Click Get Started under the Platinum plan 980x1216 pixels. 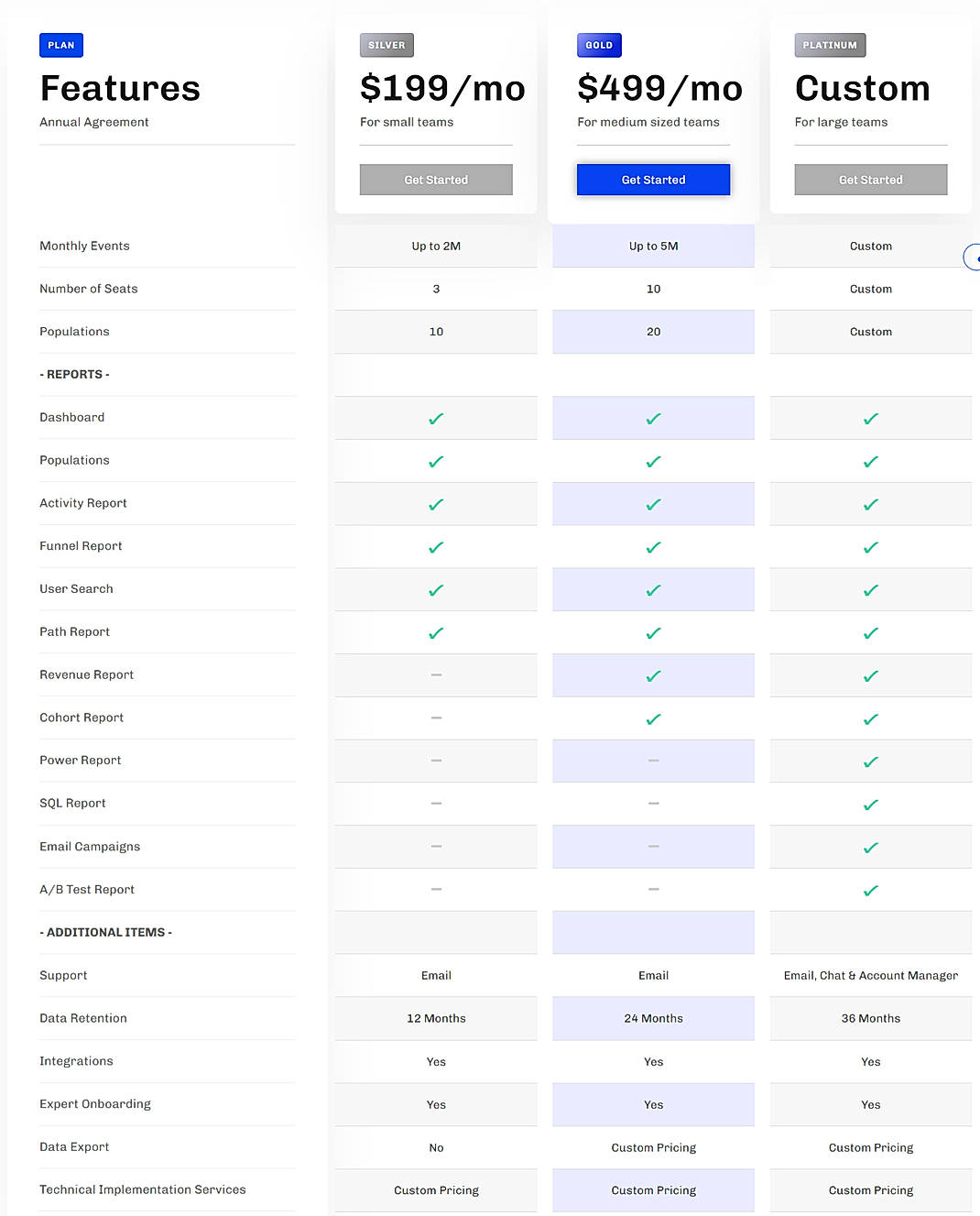(870, 180)
